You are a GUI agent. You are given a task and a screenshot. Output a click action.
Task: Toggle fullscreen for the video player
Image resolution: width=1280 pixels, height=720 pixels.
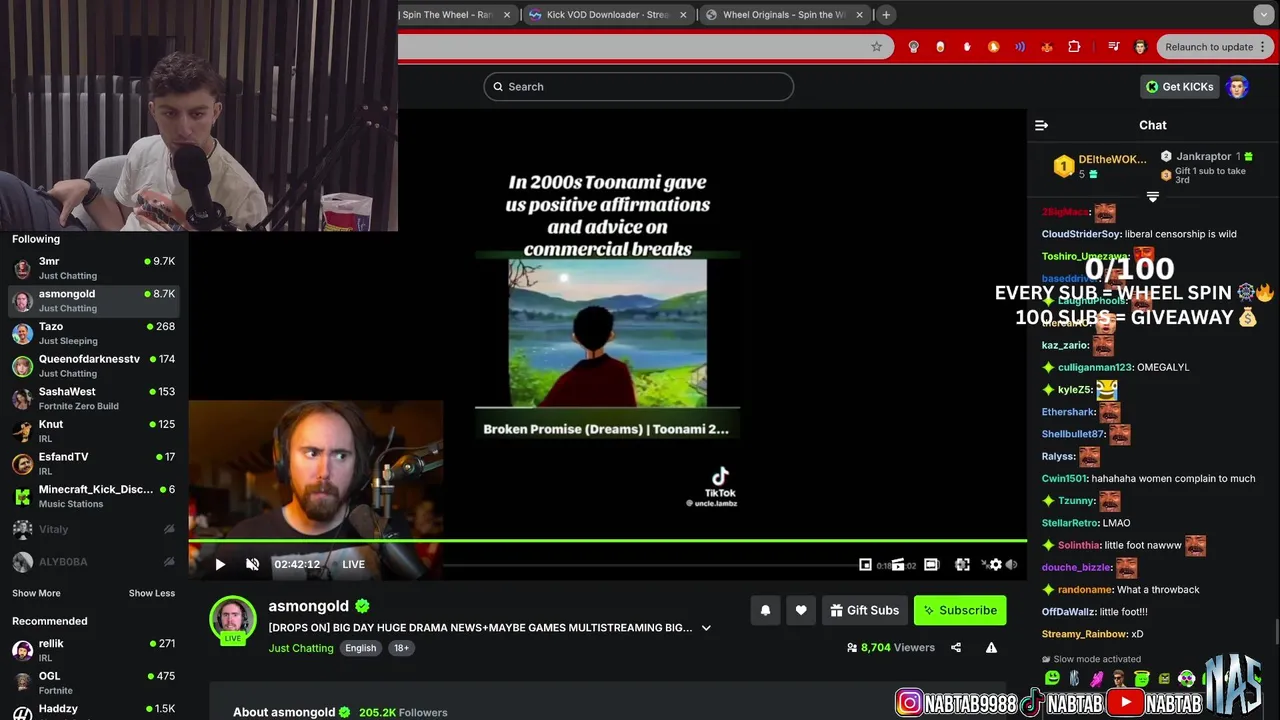[x=962, y=565]
